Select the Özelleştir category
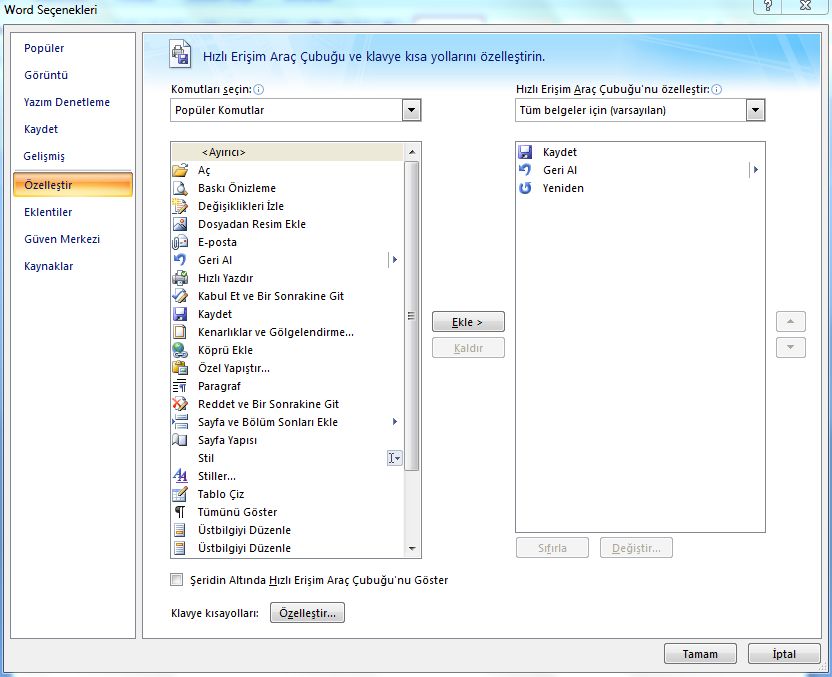Viewport: 832px width, 677px height. 73,185
